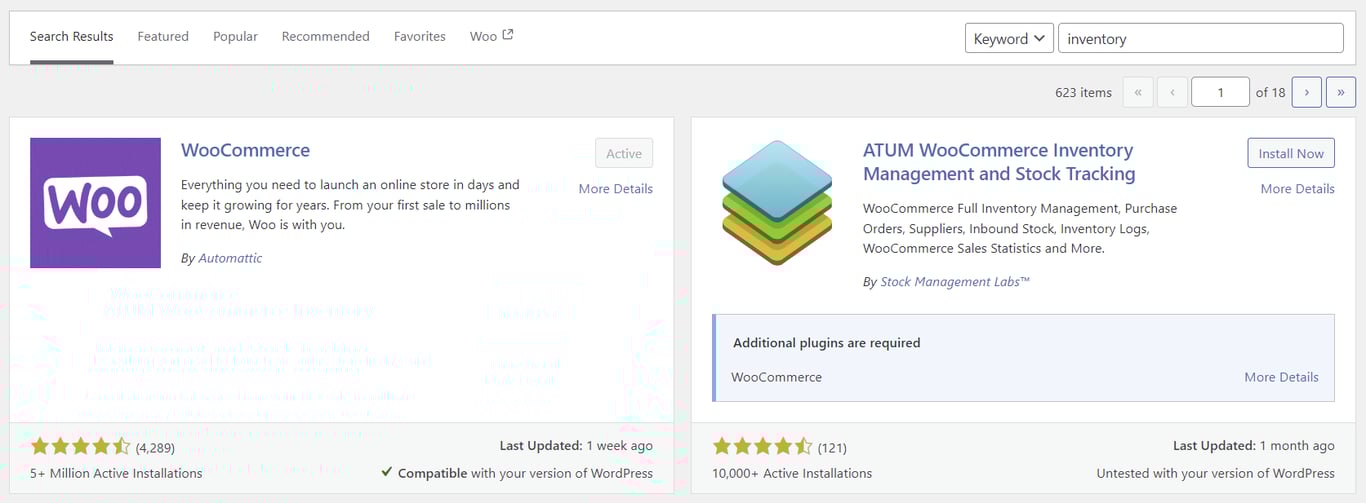Click the ATUM plugin star rating
The image size is (1366, 503).
click(762, 446)
